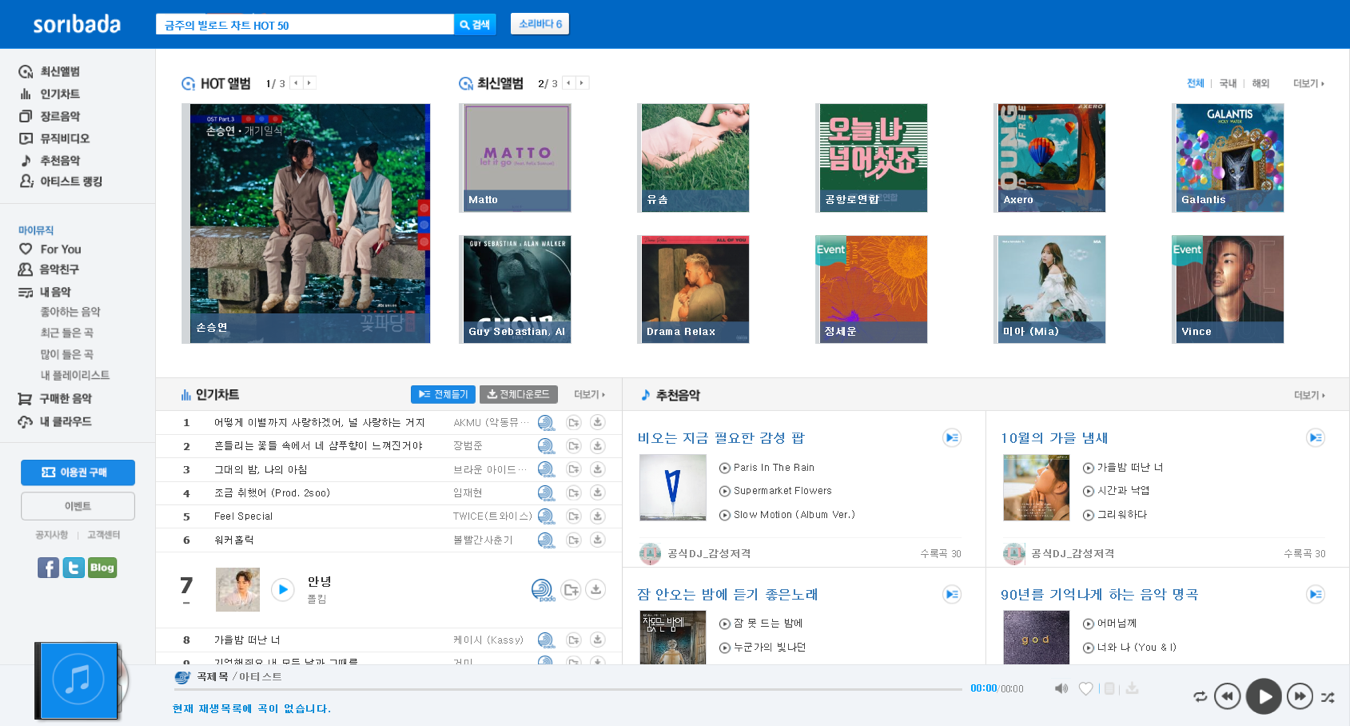Image resolution: width=1350 pixels, height=726 pixels.
Task: Click the playback progress bar
Action: click(568, 689)
